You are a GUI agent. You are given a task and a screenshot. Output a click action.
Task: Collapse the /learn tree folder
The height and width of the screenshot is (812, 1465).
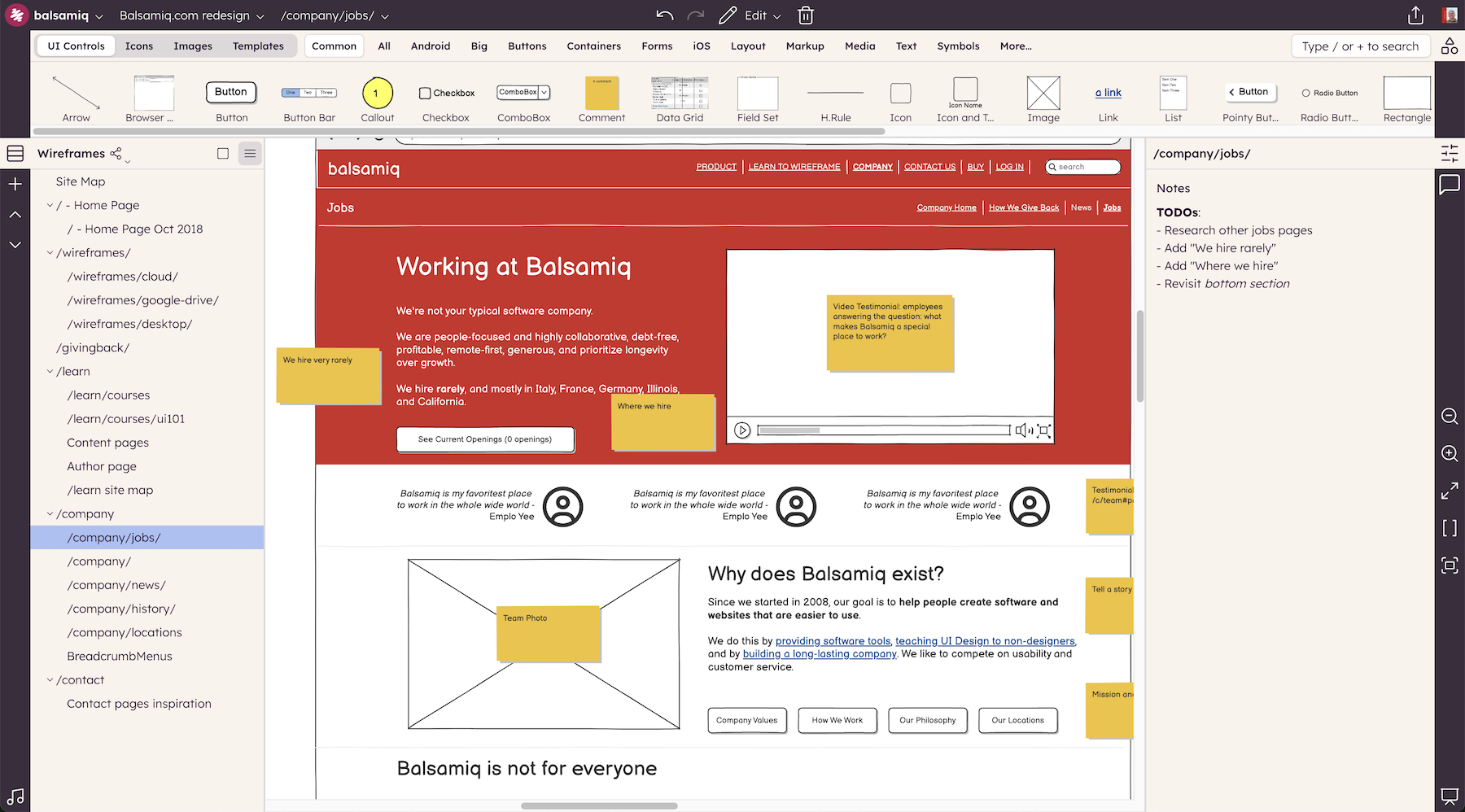[x=50, y=372]
